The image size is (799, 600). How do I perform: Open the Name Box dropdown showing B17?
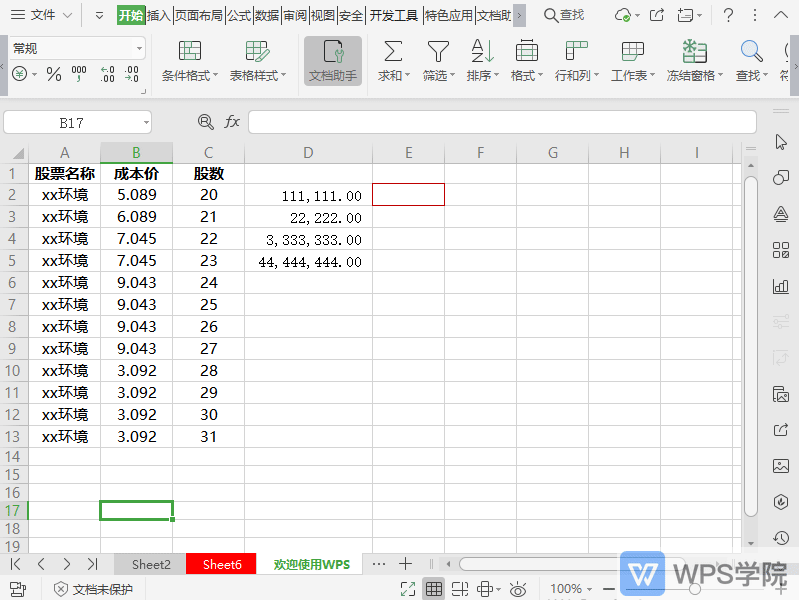pyautogui.click(x=146, y=122)
